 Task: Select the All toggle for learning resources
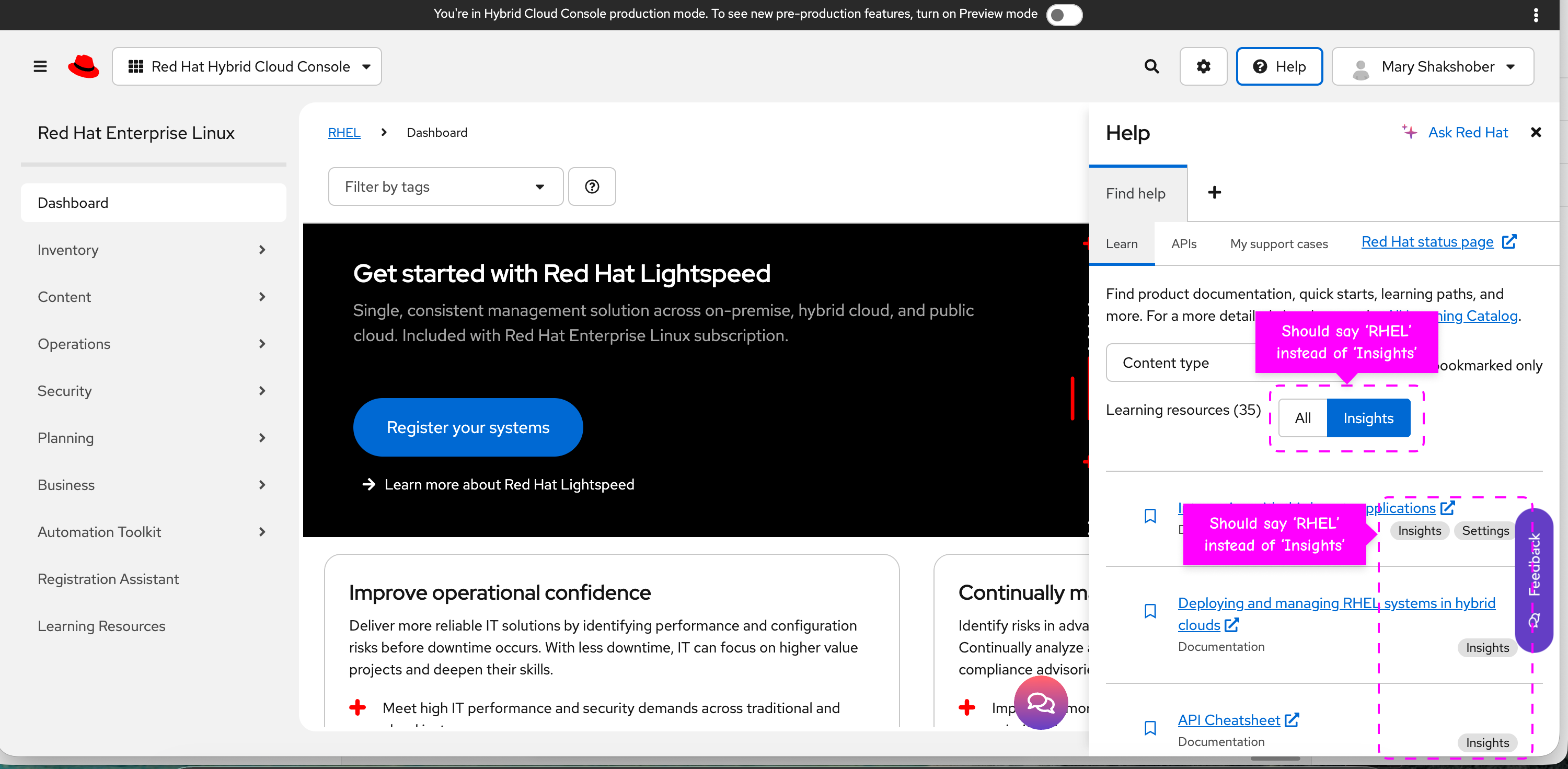1302,418
